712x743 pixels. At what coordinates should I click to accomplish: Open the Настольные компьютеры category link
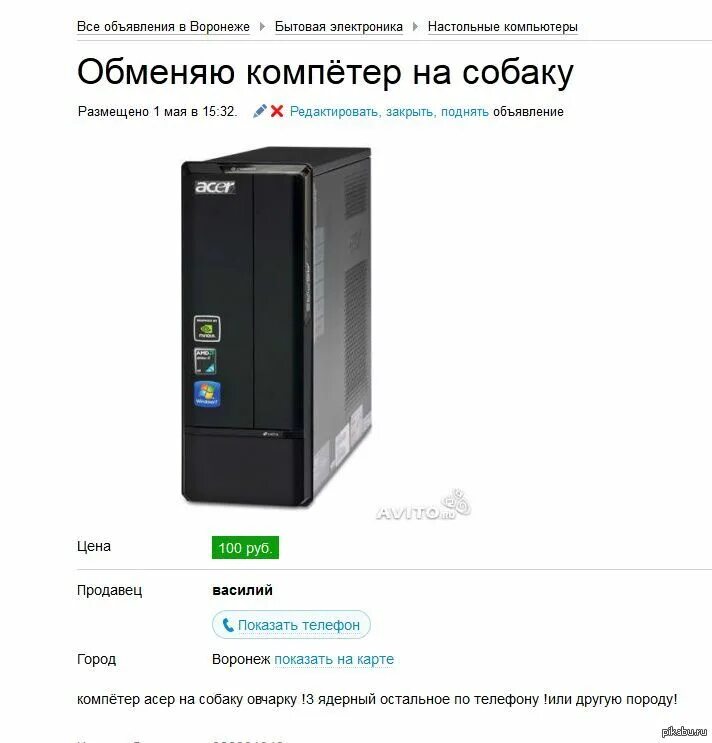503,27
